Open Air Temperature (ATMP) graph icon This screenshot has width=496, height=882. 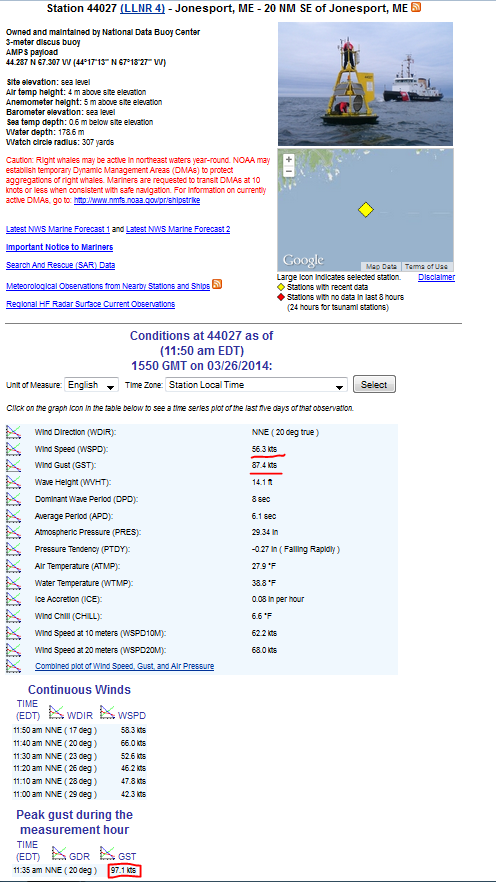click(13, 566)
